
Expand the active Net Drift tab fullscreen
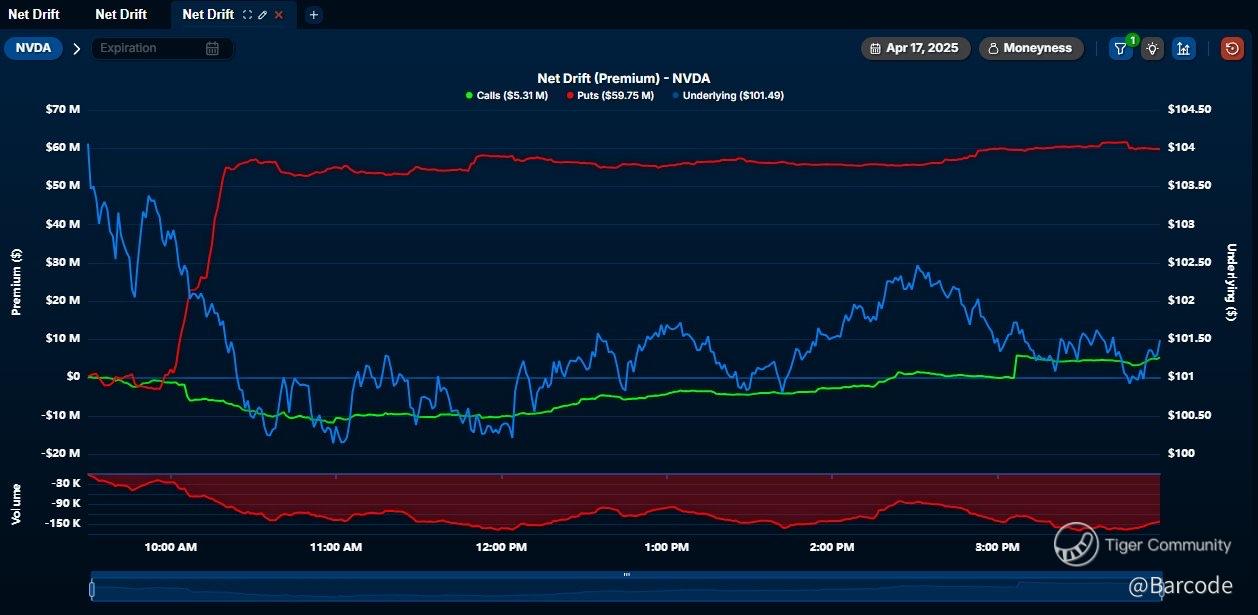pyautogui.click(x=247, y=15)
